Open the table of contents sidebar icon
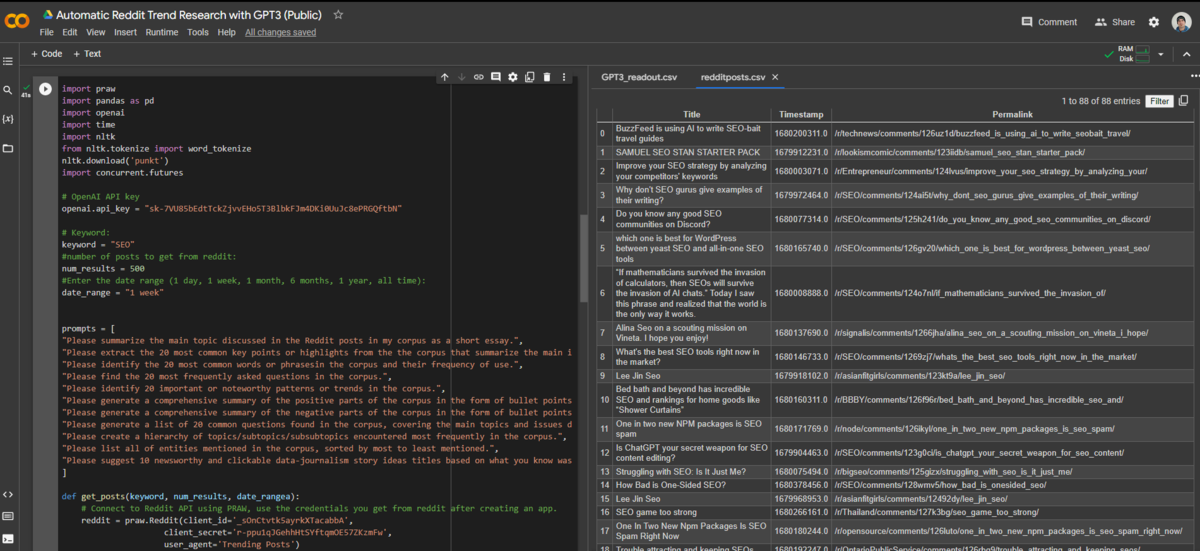1200x551 pixels. [8, 62]
